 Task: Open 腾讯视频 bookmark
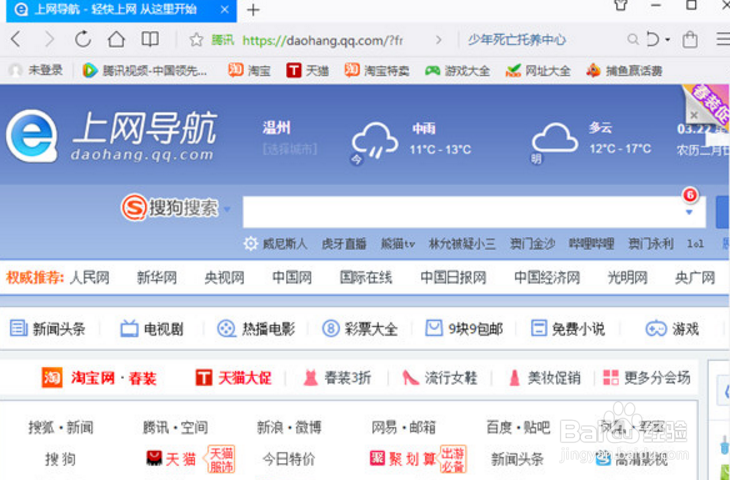[x=145, y=71]
